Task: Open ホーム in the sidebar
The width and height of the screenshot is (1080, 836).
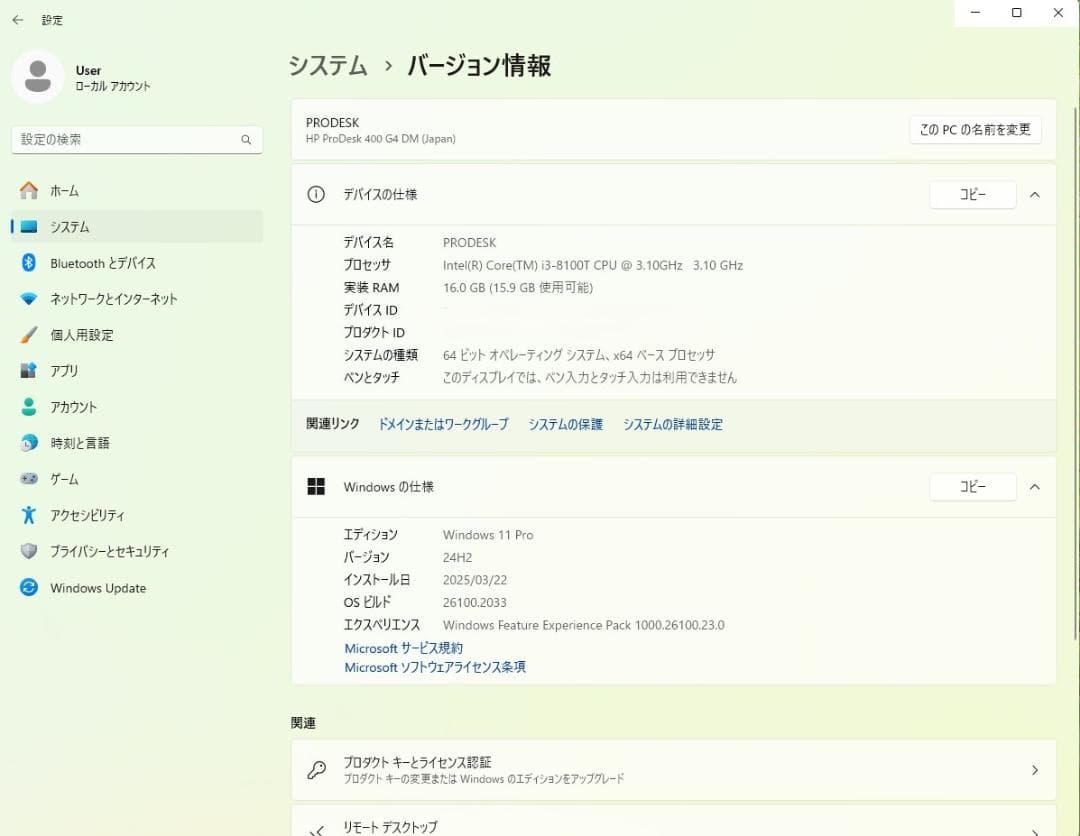Action: tap(137, 191)
